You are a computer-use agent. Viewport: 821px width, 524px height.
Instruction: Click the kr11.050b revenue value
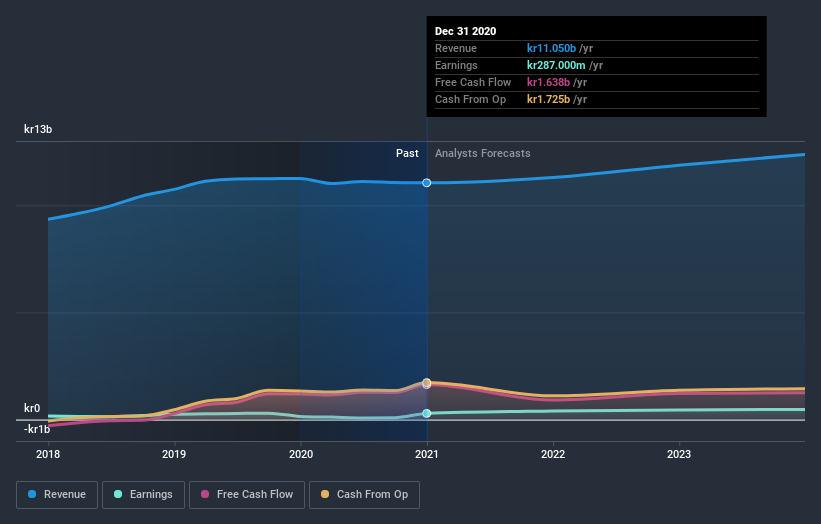coord(551,48)
